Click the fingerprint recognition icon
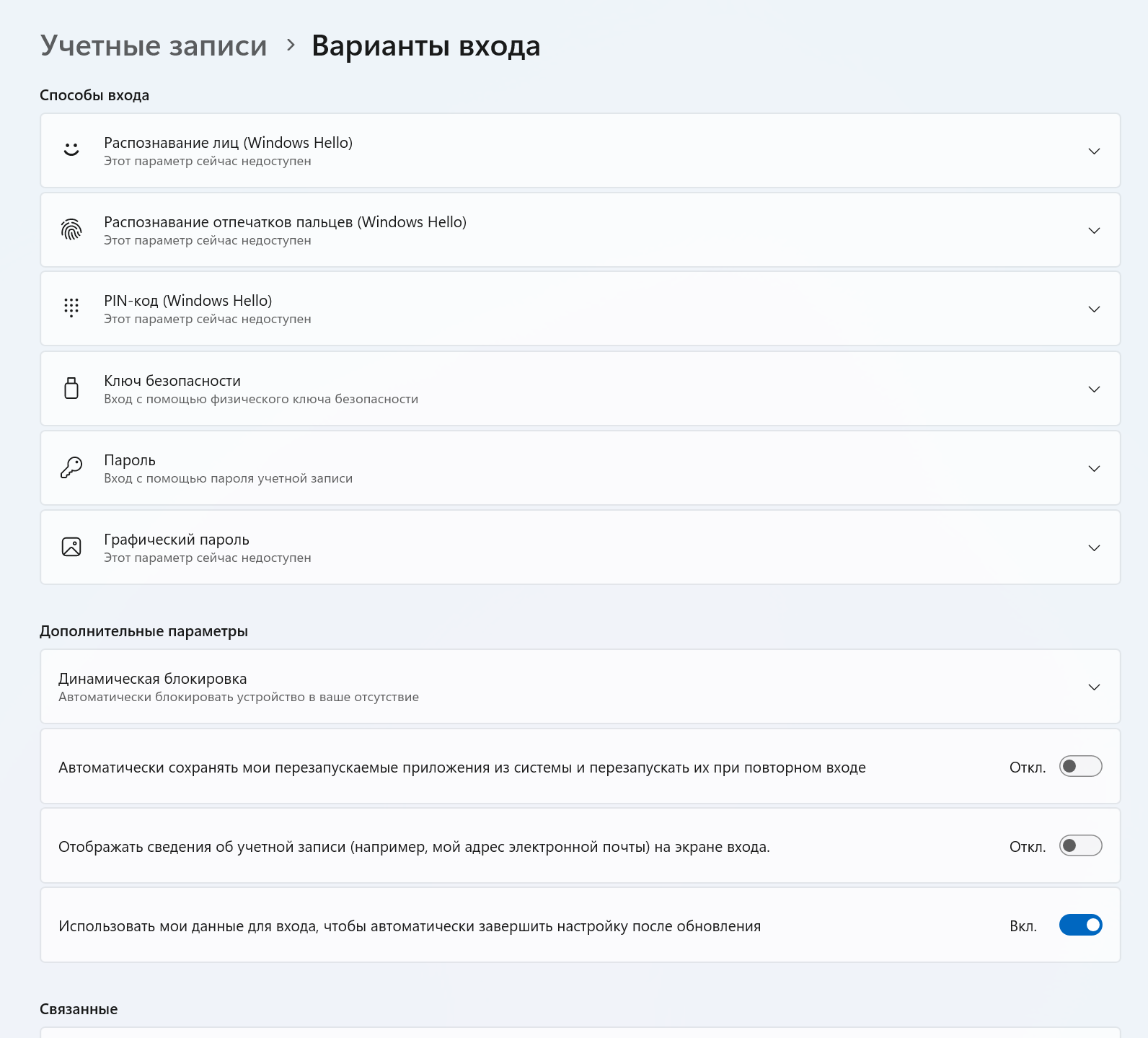 [71, 229]
